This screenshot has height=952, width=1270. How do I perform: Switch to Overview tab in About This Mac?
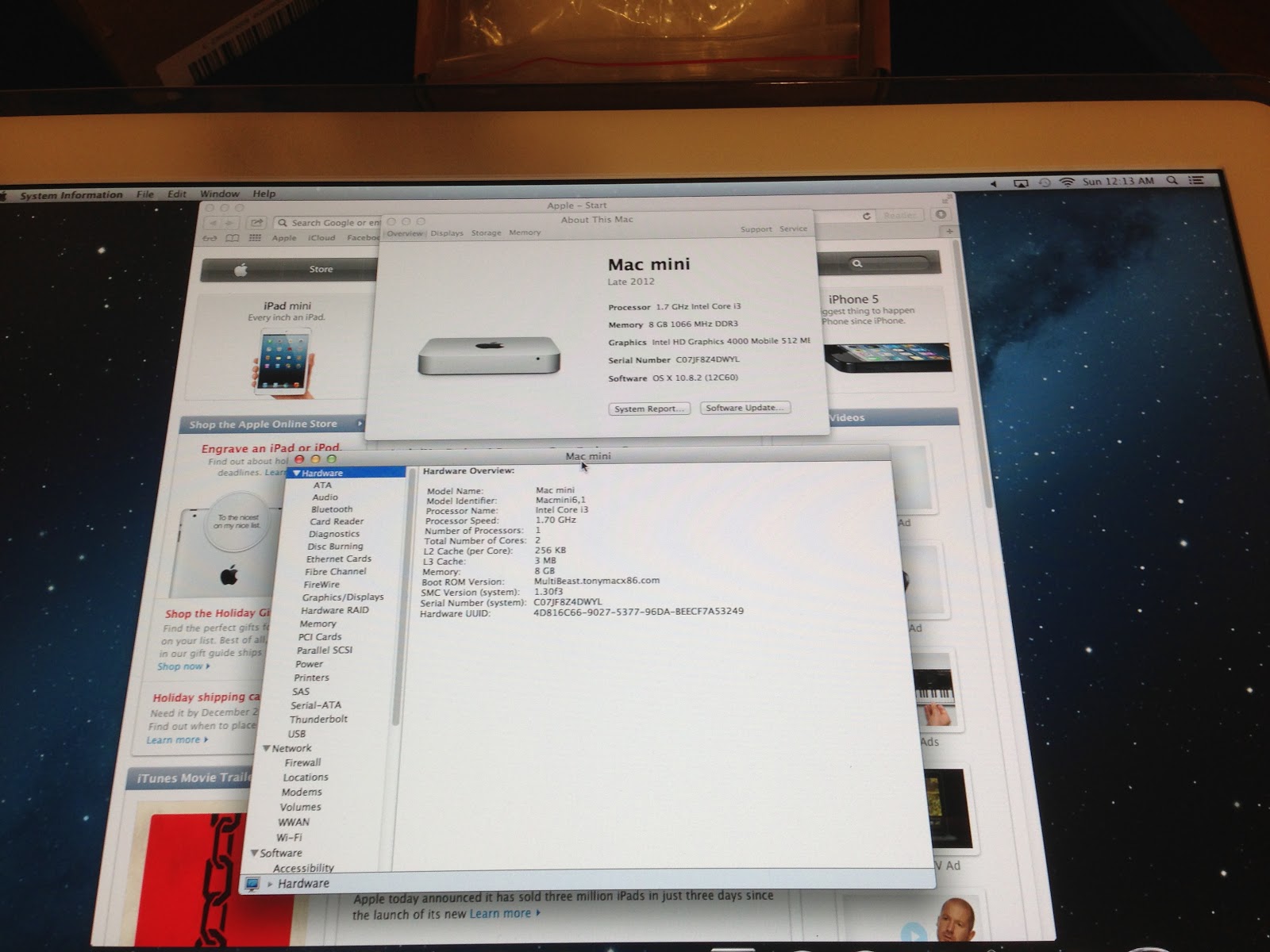405,233
